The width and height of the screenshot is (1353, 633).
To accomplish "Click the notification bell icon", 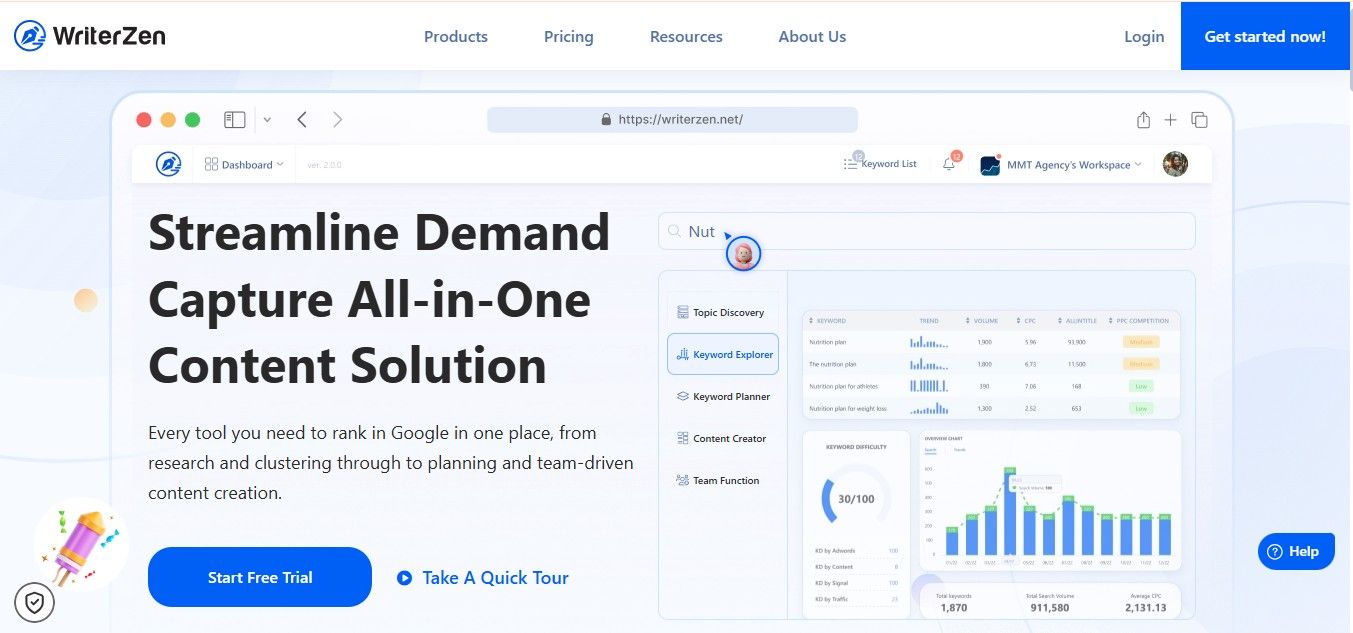I will click(x=949, y=165).
